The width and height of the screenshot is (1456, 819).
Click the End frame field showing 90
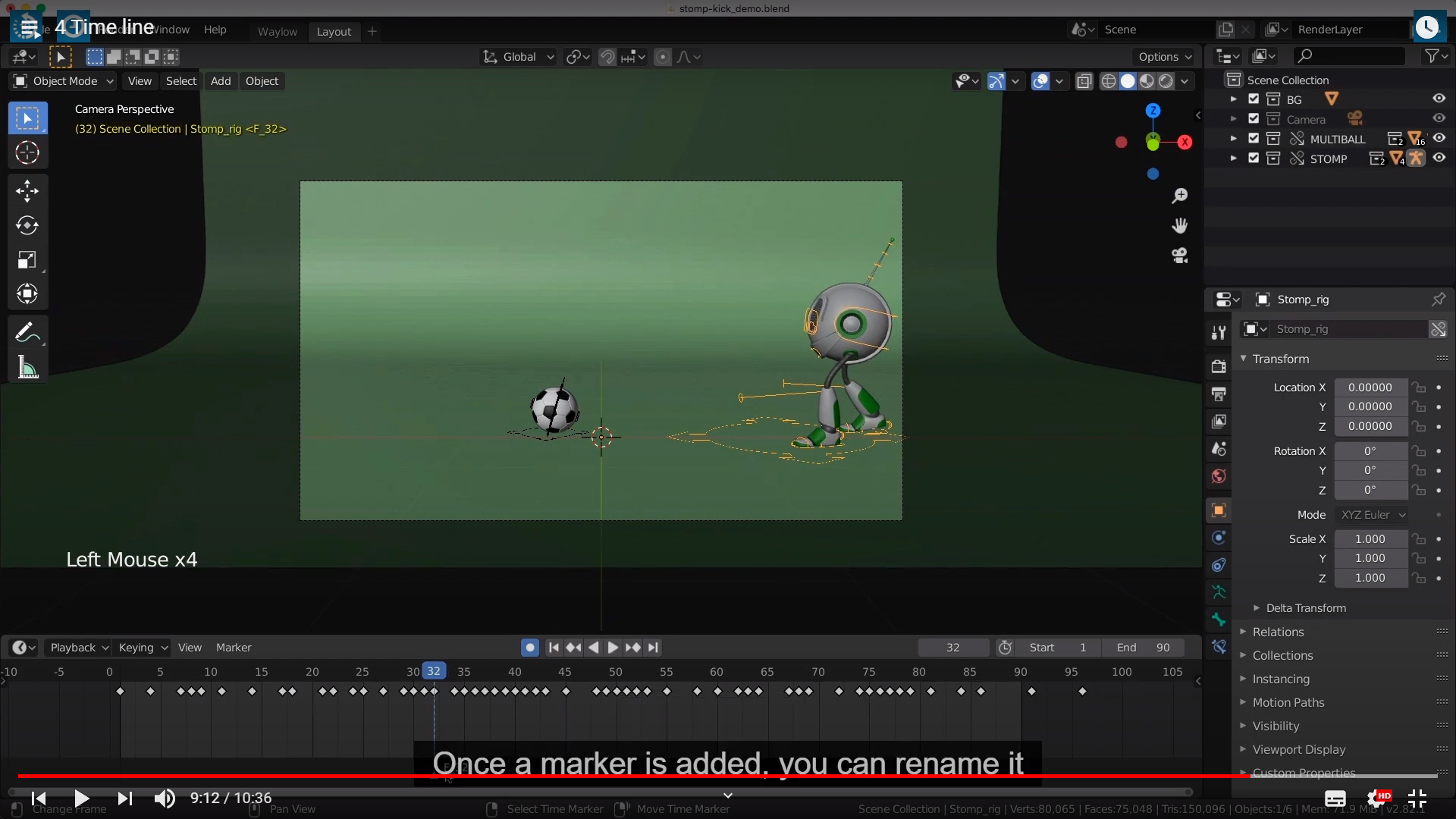(x=1144, y=648)
